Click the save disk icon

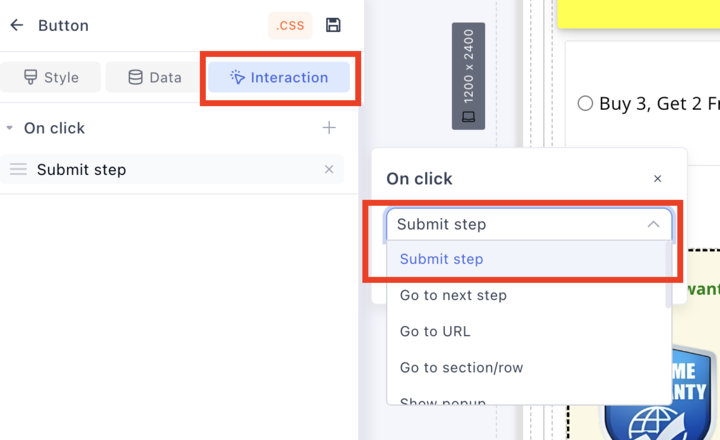334,26
